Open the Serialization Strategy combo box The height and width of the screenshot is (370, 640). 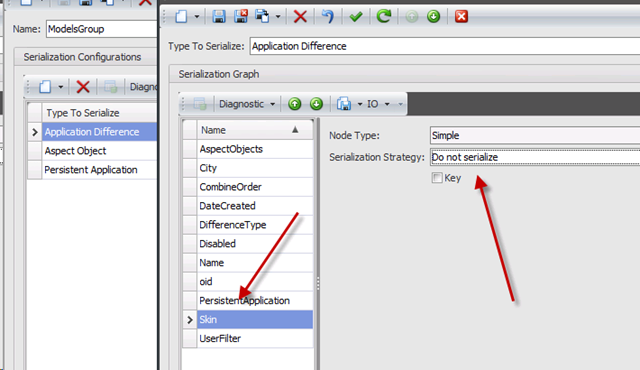click(x=535, y=157)
